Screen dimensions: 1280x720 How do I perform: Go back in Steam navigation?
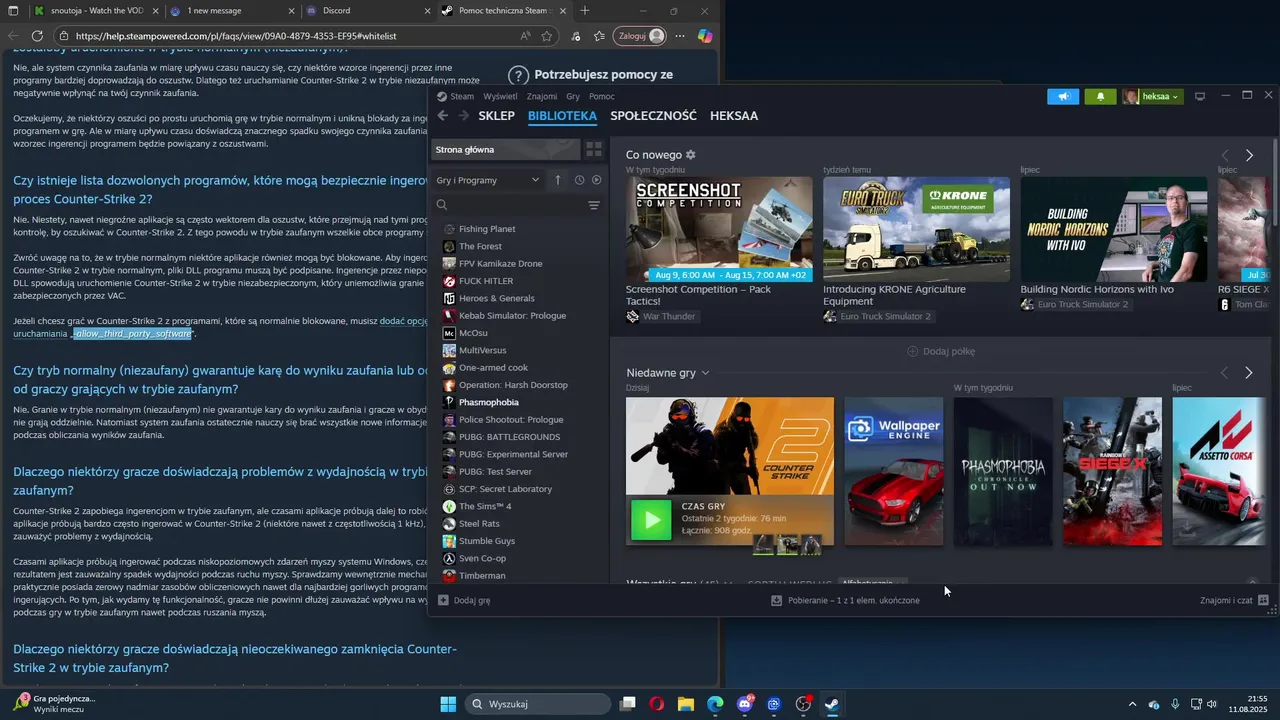tap(443, 116)
